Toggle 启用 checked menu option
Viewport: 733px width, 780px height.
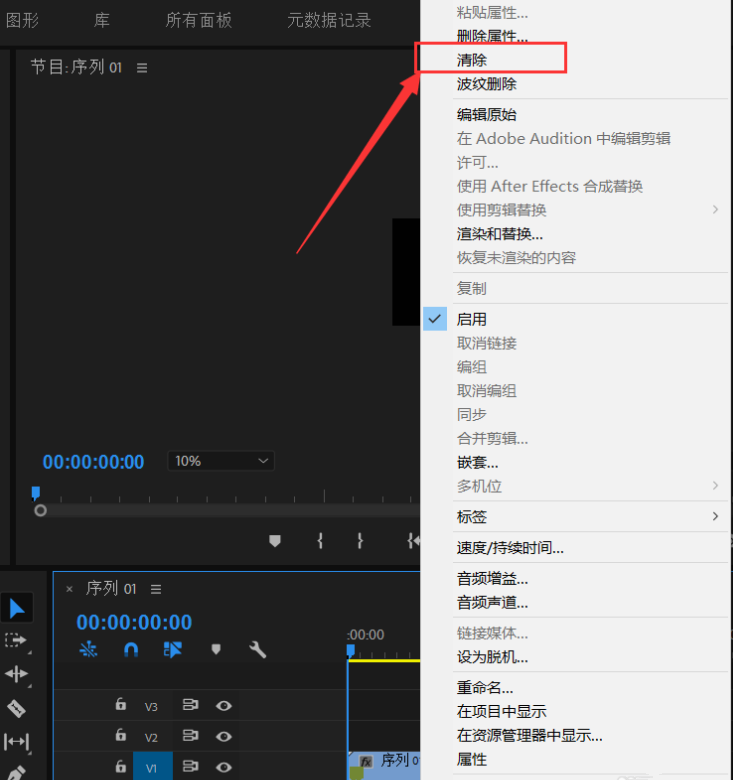[472, 319]
